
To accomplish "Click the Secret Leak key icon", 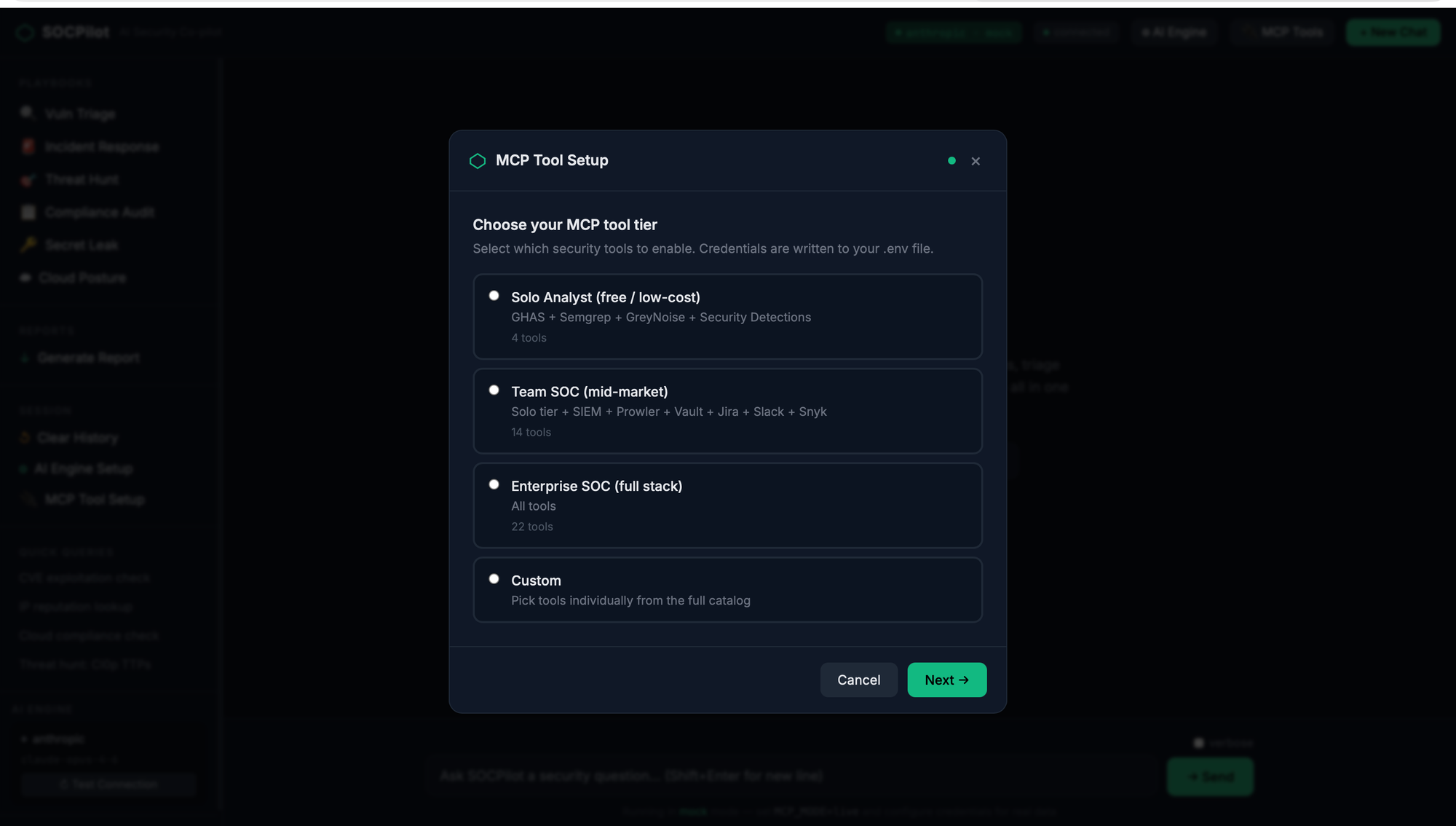I will point(28,245).
